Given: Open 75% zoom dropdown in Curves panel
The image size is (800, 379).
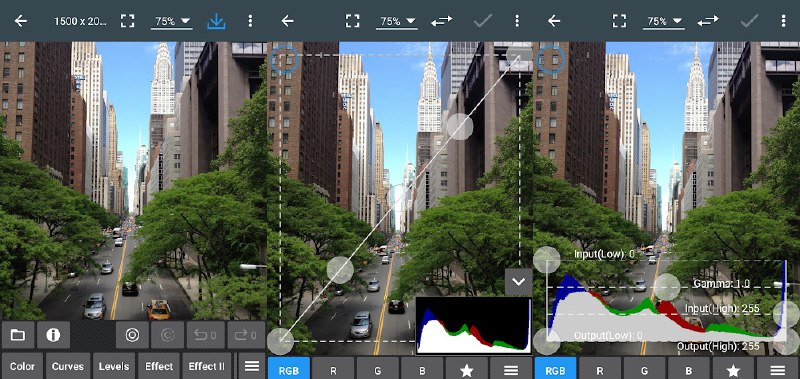Looking at the screenshot, I should (x=397, y=21).
